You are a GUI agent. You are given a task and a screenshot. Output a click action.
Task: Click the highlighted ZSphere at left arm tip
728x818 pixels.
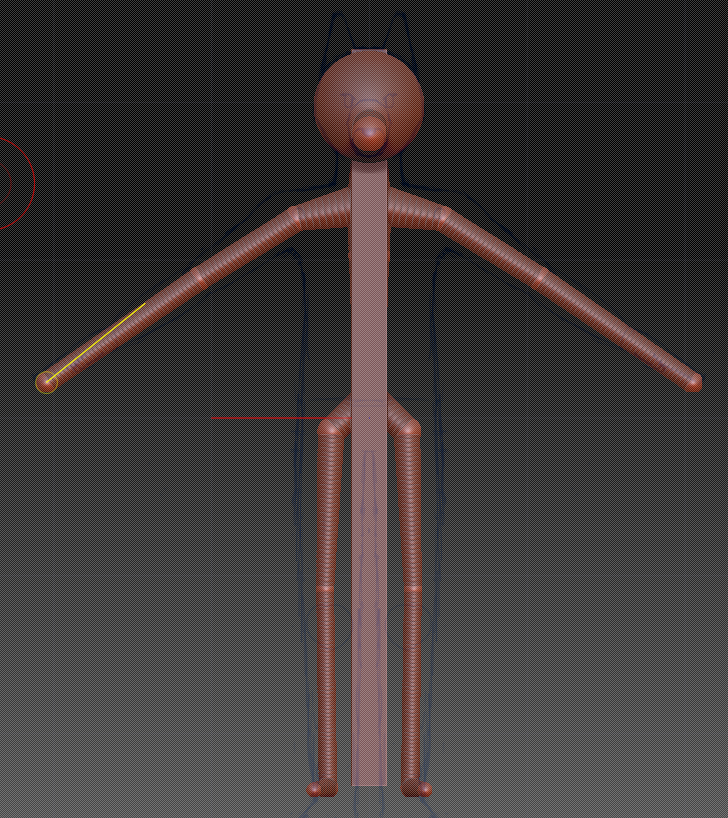tap(46, 382)
